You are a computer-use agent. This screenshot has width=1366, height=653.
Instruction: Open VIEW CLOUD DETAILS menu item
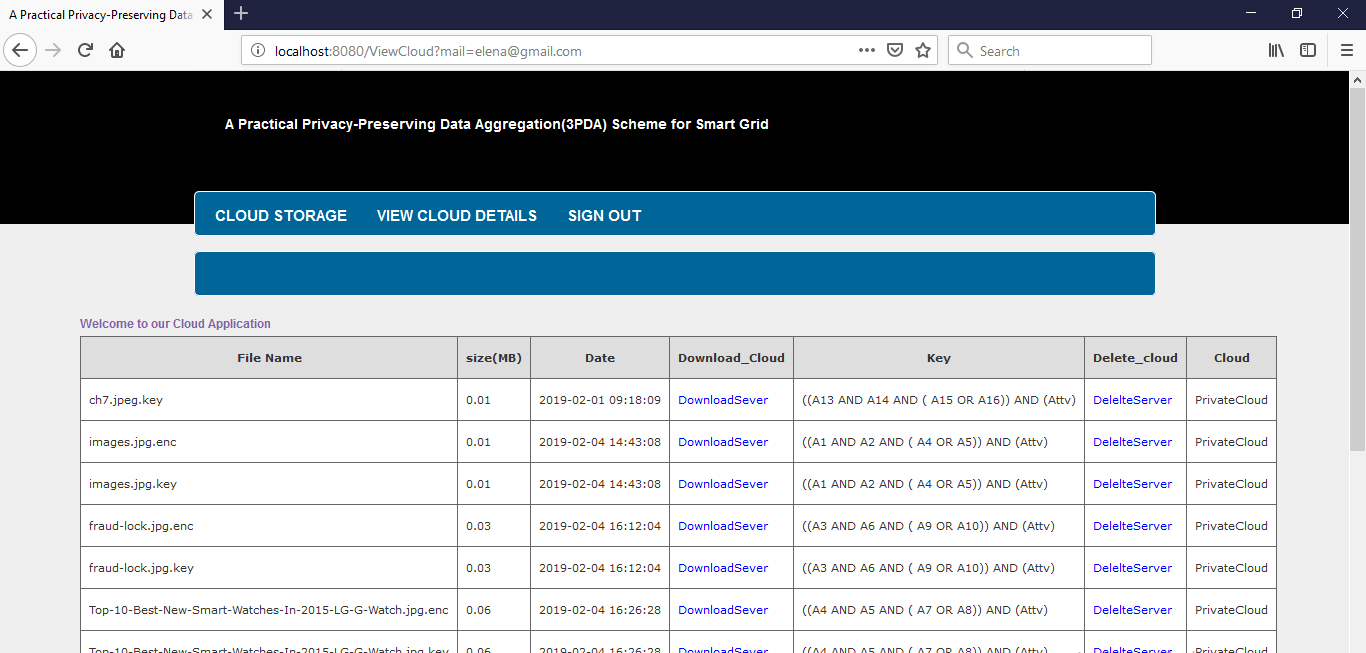coord(457,216)
